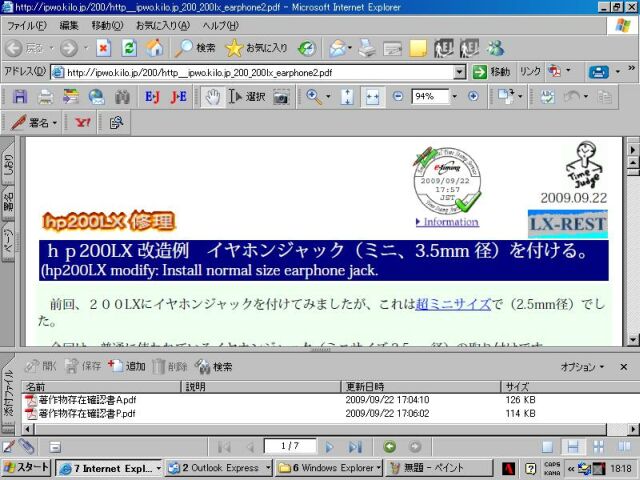Click the PDF print icon
Viewport: 640px width, 480px height.
(45, 97)
